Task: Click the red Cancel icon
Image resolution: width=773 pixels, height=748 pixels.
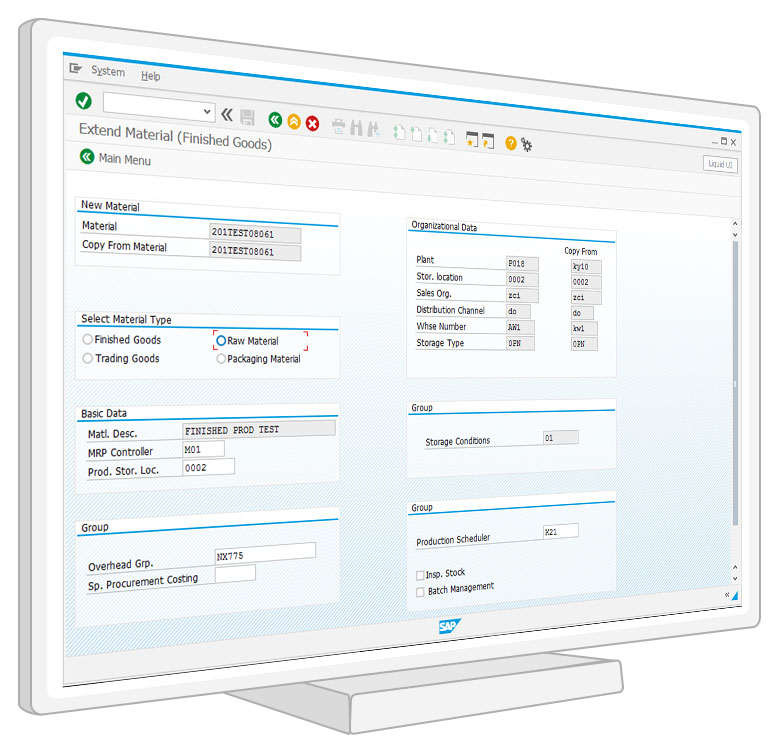Action: click(312, 124)
